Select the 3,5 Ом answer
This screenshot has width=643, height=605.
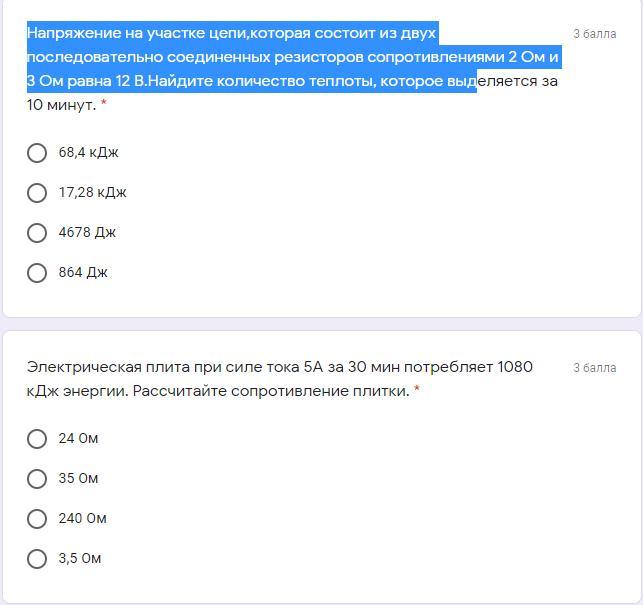37,558
